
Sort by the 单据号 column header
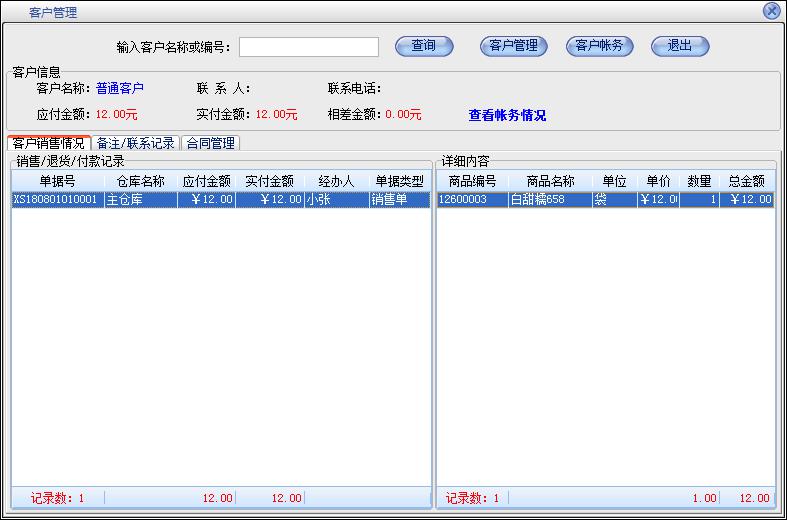point(57,181)
